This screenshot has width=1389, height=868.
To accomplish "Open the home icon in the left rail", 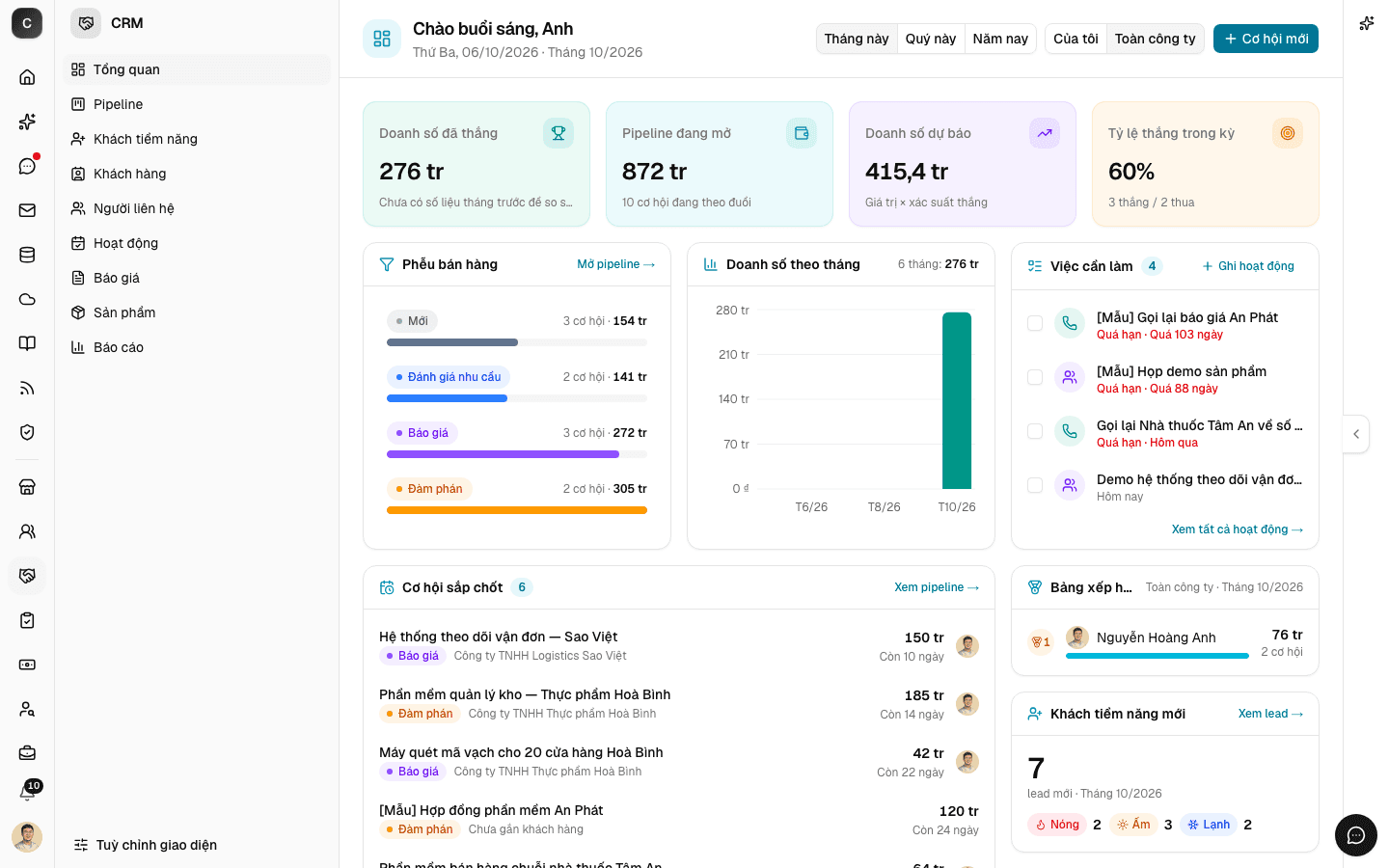I will point(27,77).
